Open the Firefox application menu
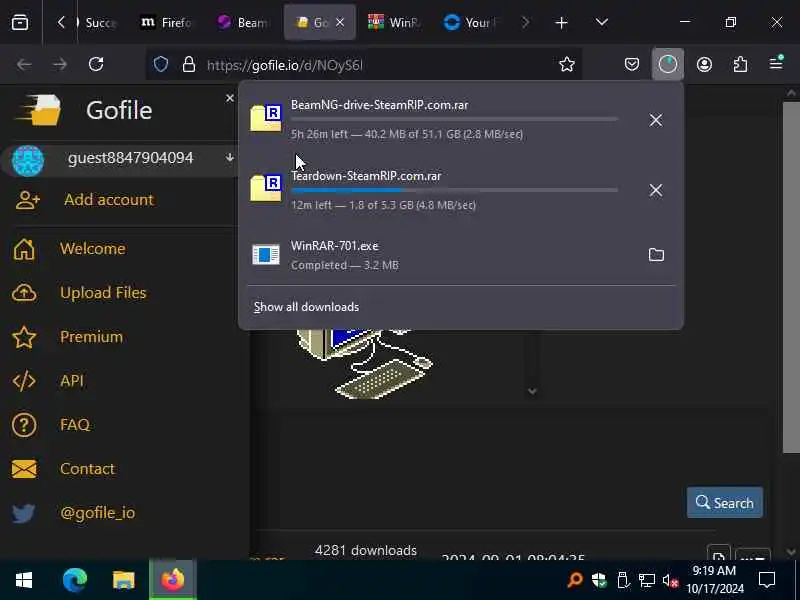 tap(776, 63)
